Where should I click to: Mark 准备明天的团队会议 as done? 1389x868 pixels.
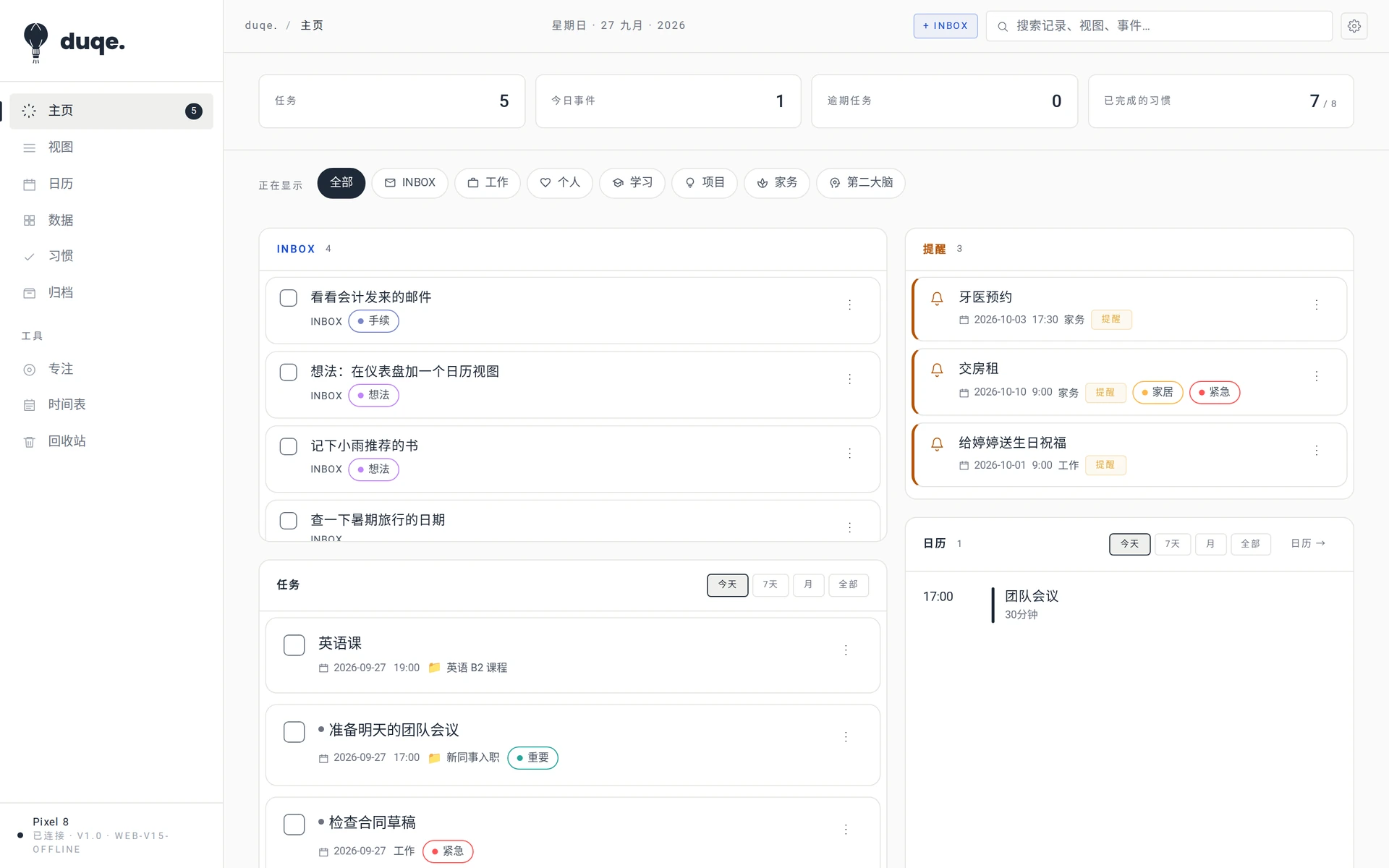[x=294, y=732]
